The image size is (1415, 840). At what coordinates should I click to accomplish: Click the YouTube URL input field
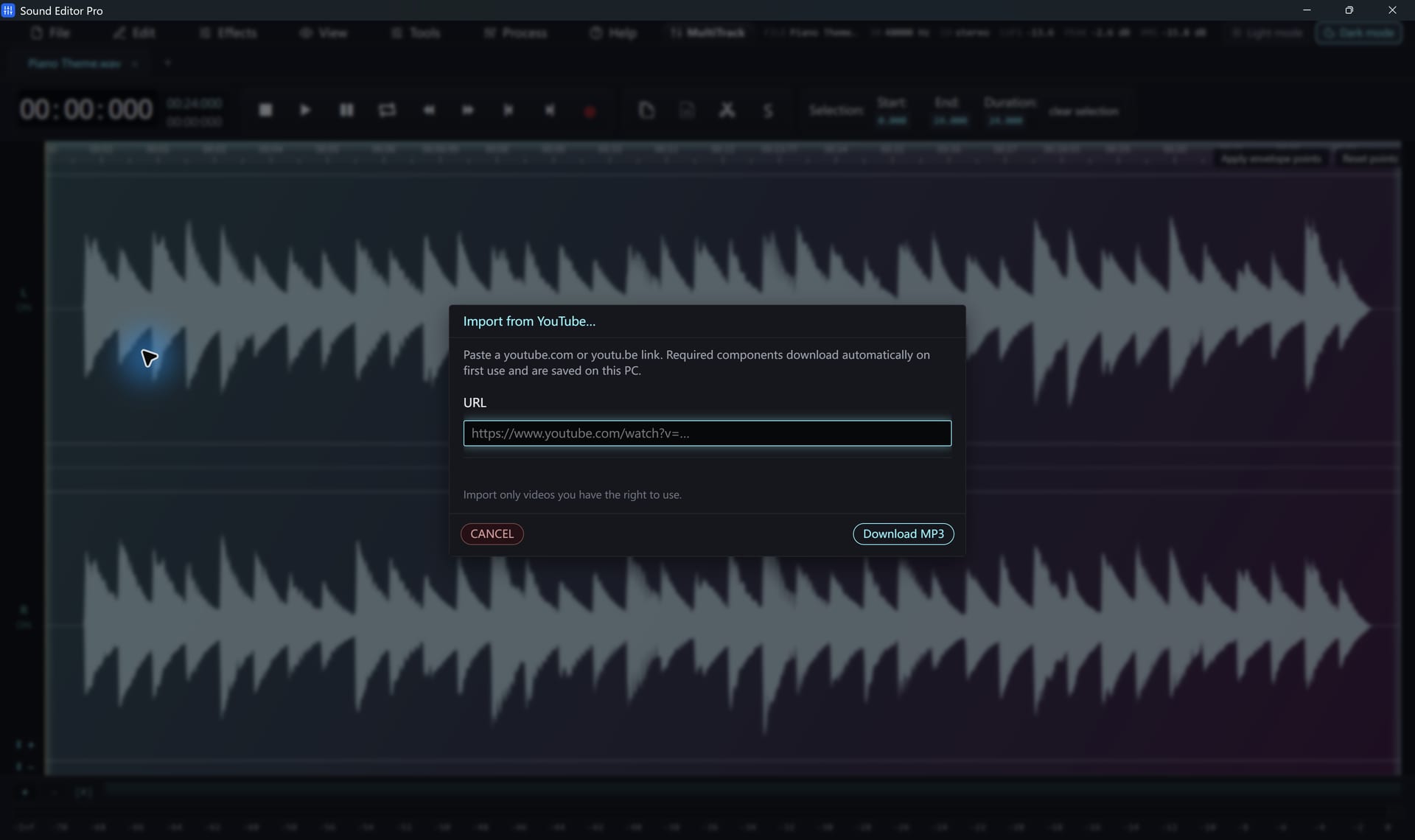pyautogui.click(x=707, y=433)
